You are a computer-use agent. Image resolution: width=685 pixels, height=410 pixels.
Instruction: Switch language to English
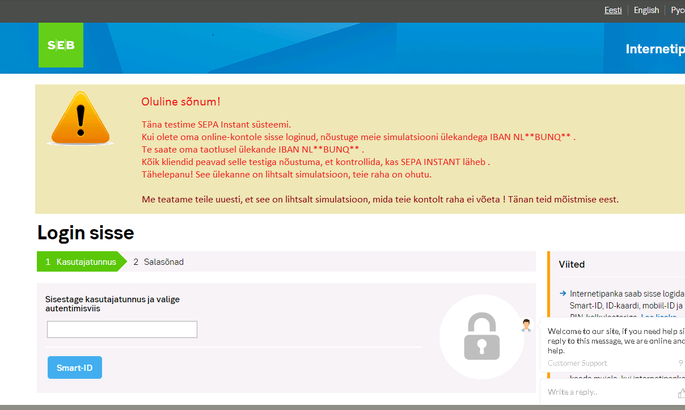point(646,10)
